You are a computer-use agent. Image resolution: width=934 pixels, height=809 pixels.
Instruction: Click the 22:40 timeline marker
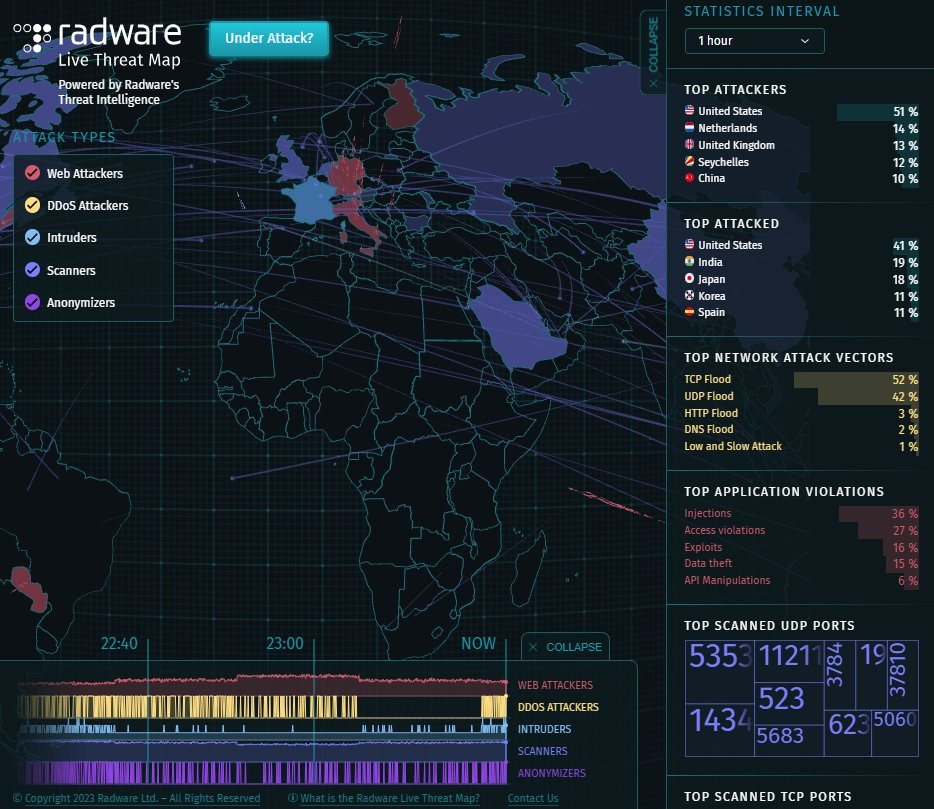(119, 644)
